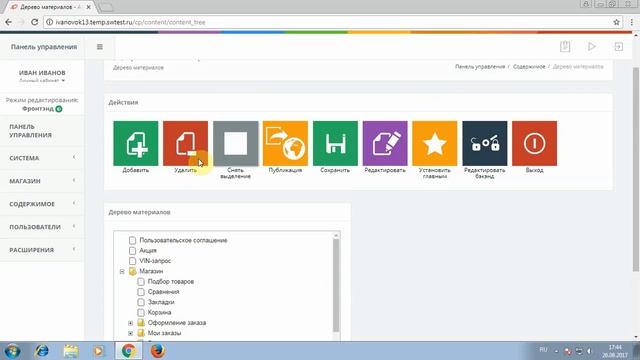The image size is (640, 360).
Task: Check the Подбор товаров checkbox
Action: [x=141, y=282]
